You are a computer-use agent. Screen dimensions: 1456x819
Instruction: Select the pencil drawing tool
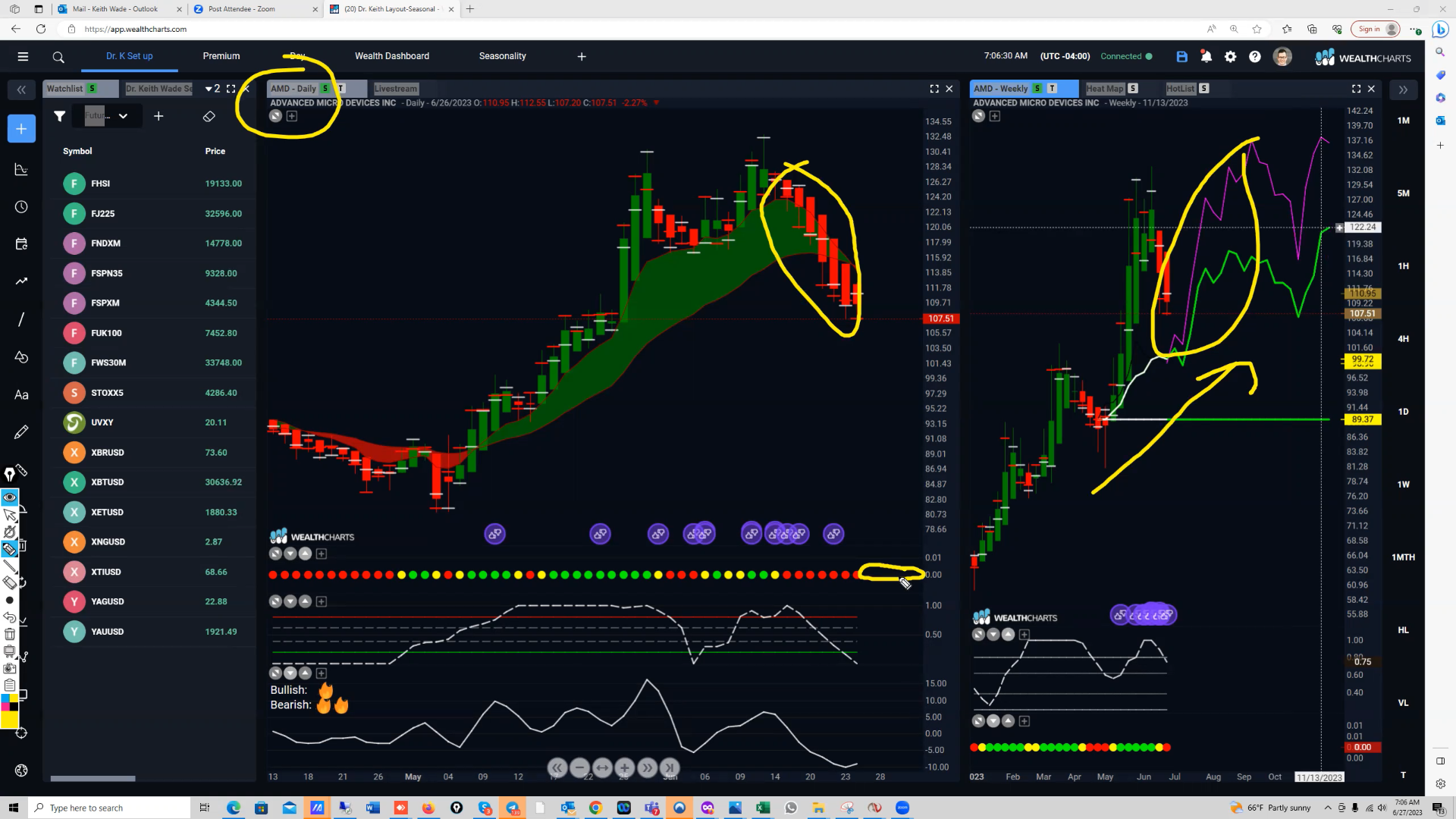point(21,432)
